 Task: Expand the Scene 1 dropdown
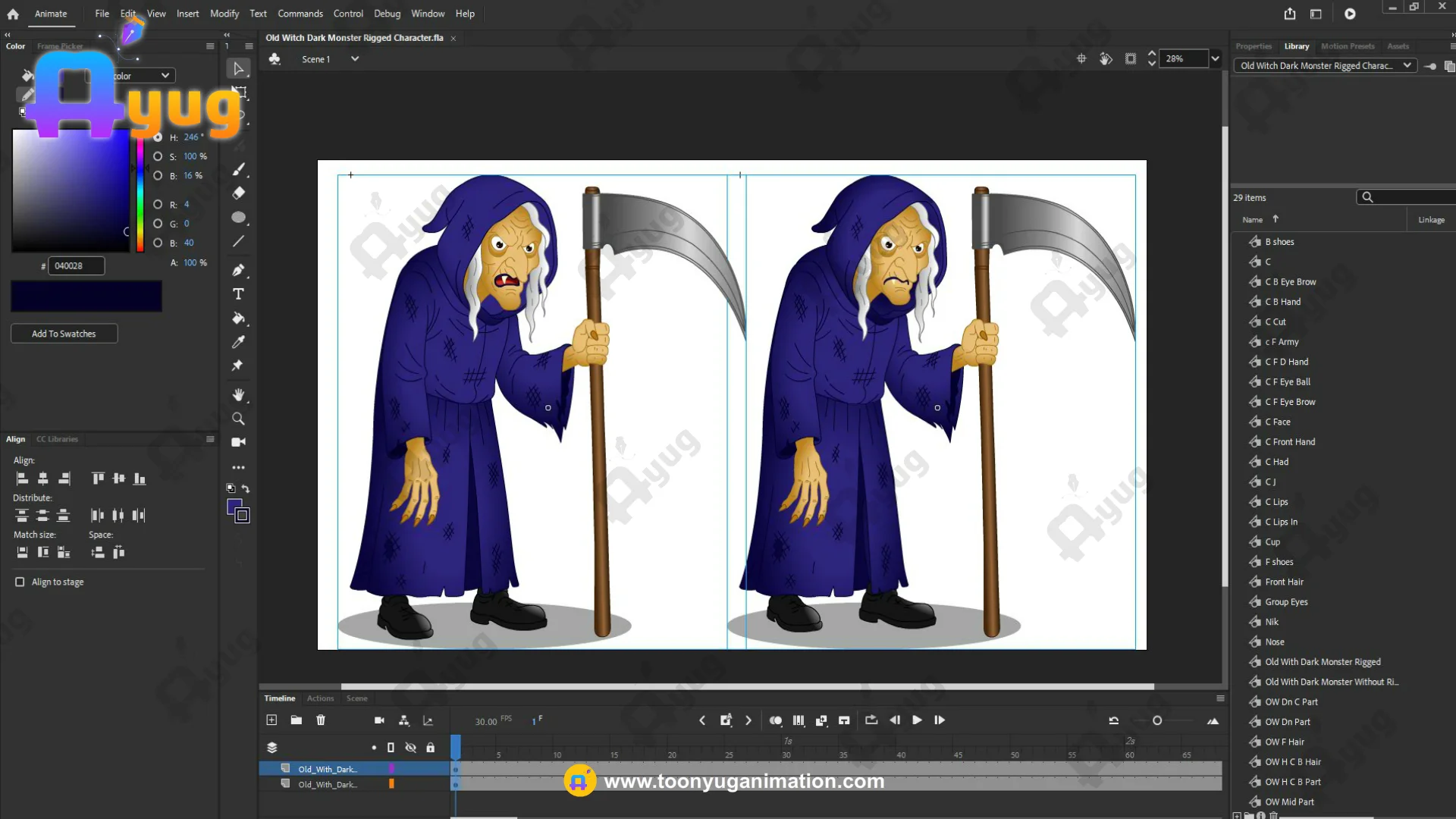[354, 59]
